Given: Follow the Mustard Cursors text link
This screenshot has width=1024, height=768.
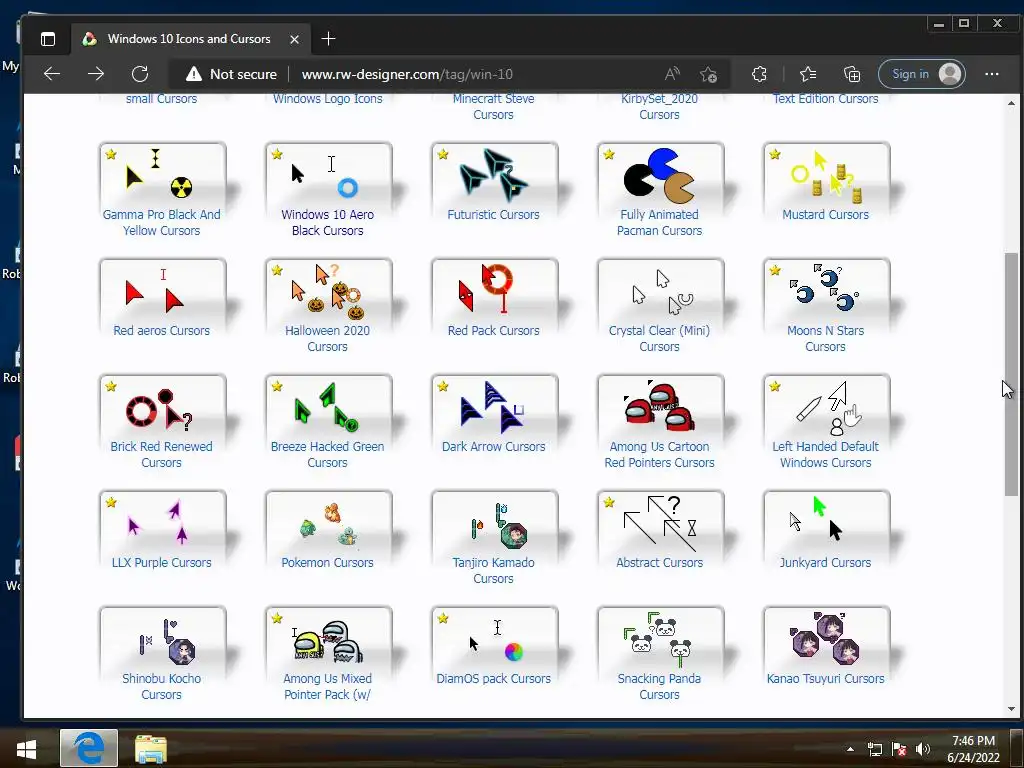Looking at the screenshot, I should [x=825, y=215].
